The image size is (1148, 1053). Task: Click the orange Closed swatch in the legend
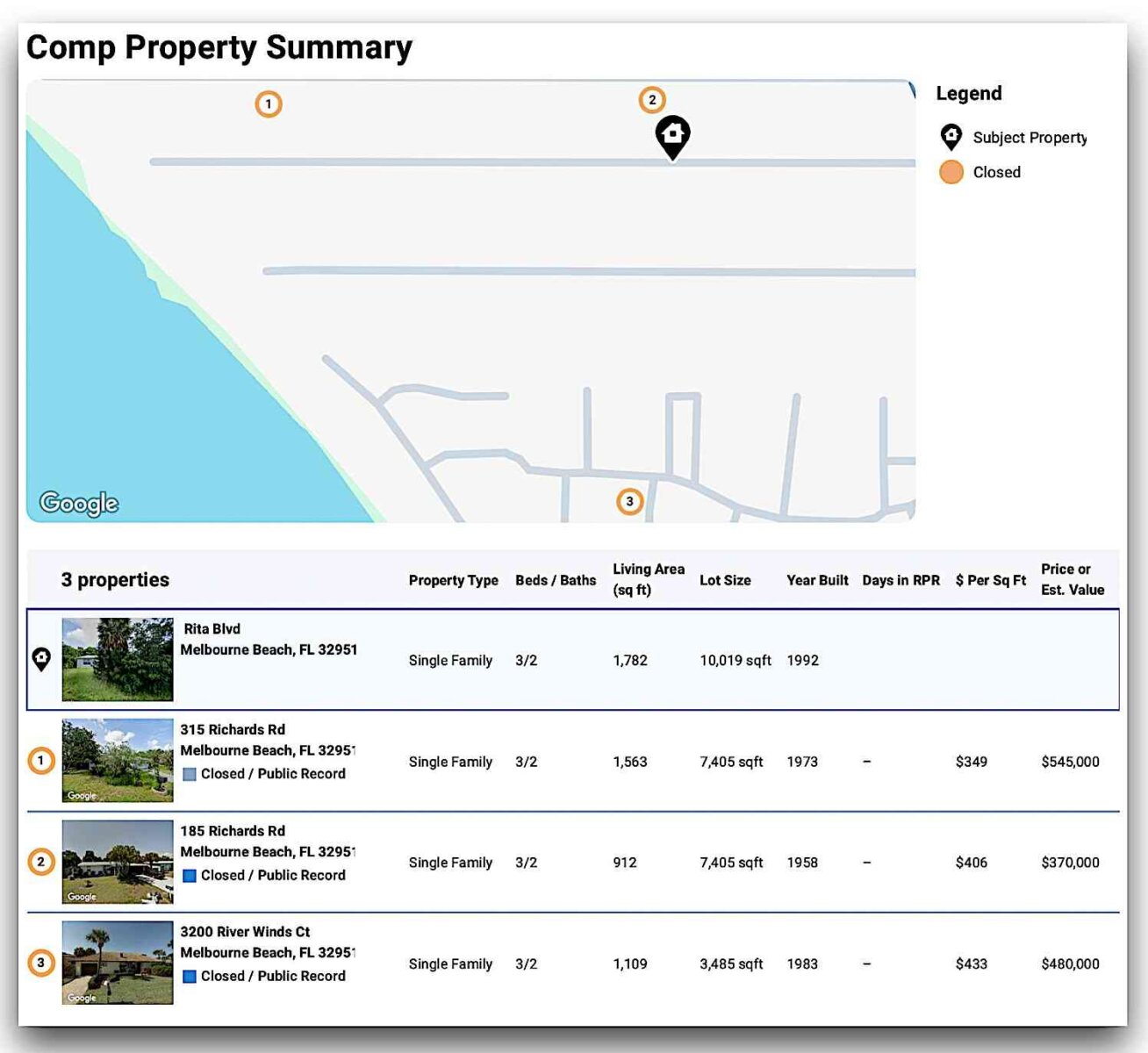(951, 172)
